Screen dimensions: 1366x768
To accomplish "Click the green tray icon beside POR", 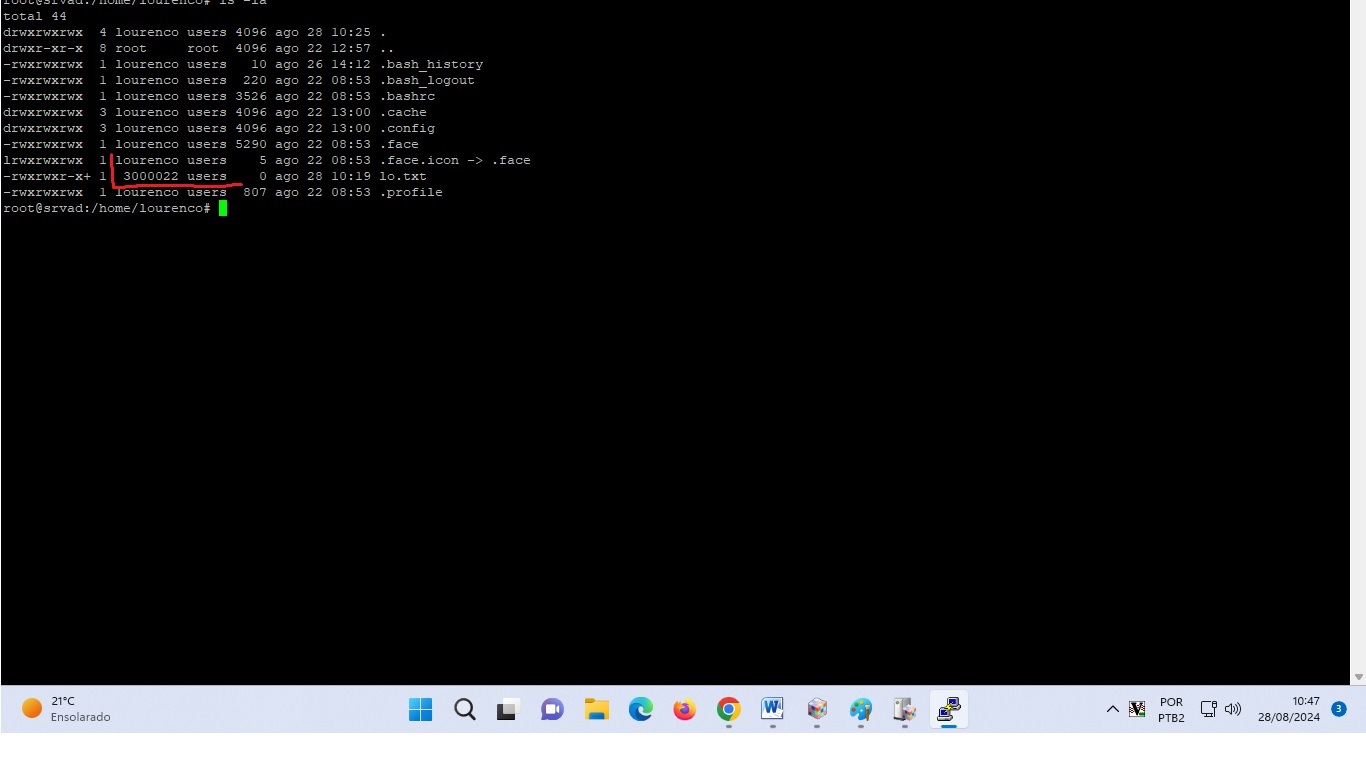I will (1137, 709).
